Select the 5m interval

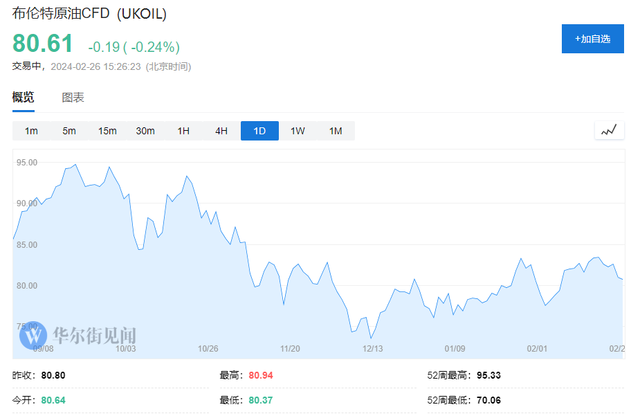(69, 131)
